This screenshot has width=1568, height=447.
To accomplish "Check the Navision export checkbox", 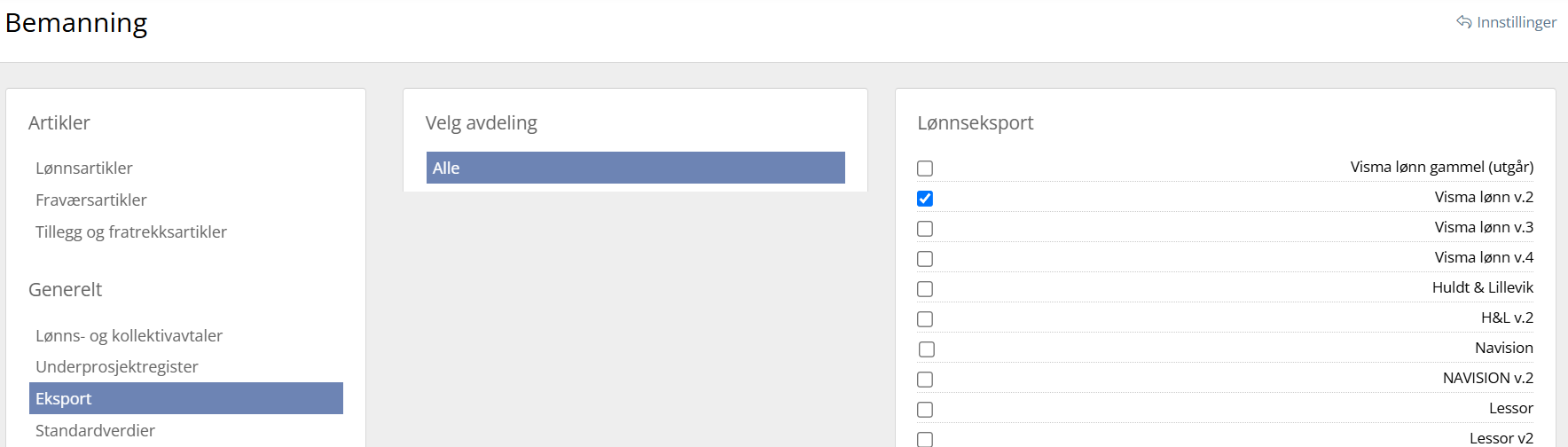I will point(927,349).
